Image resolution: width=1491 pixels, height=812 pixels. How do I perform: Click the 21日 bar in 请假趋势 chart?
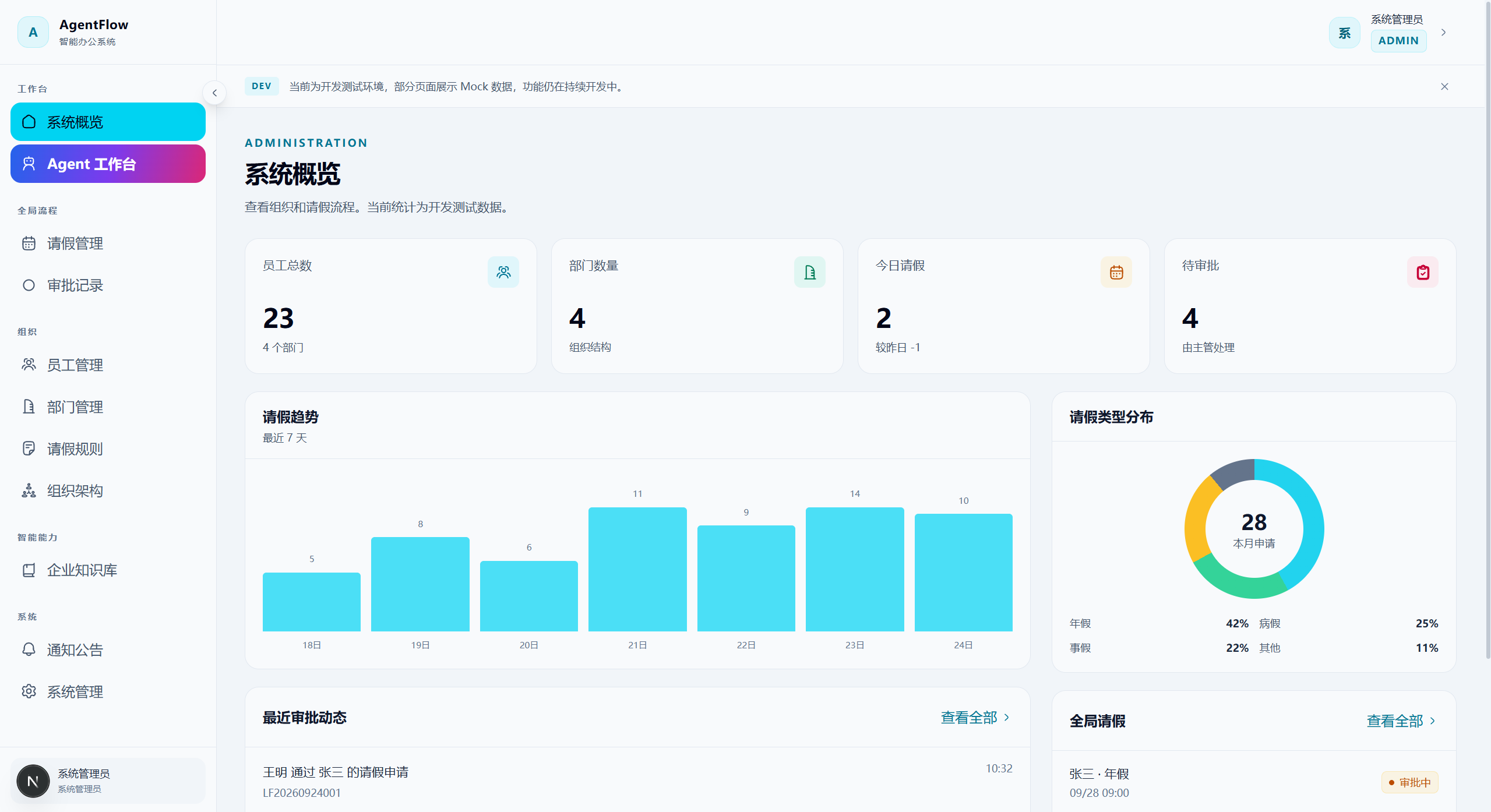[x=637, y=569]
